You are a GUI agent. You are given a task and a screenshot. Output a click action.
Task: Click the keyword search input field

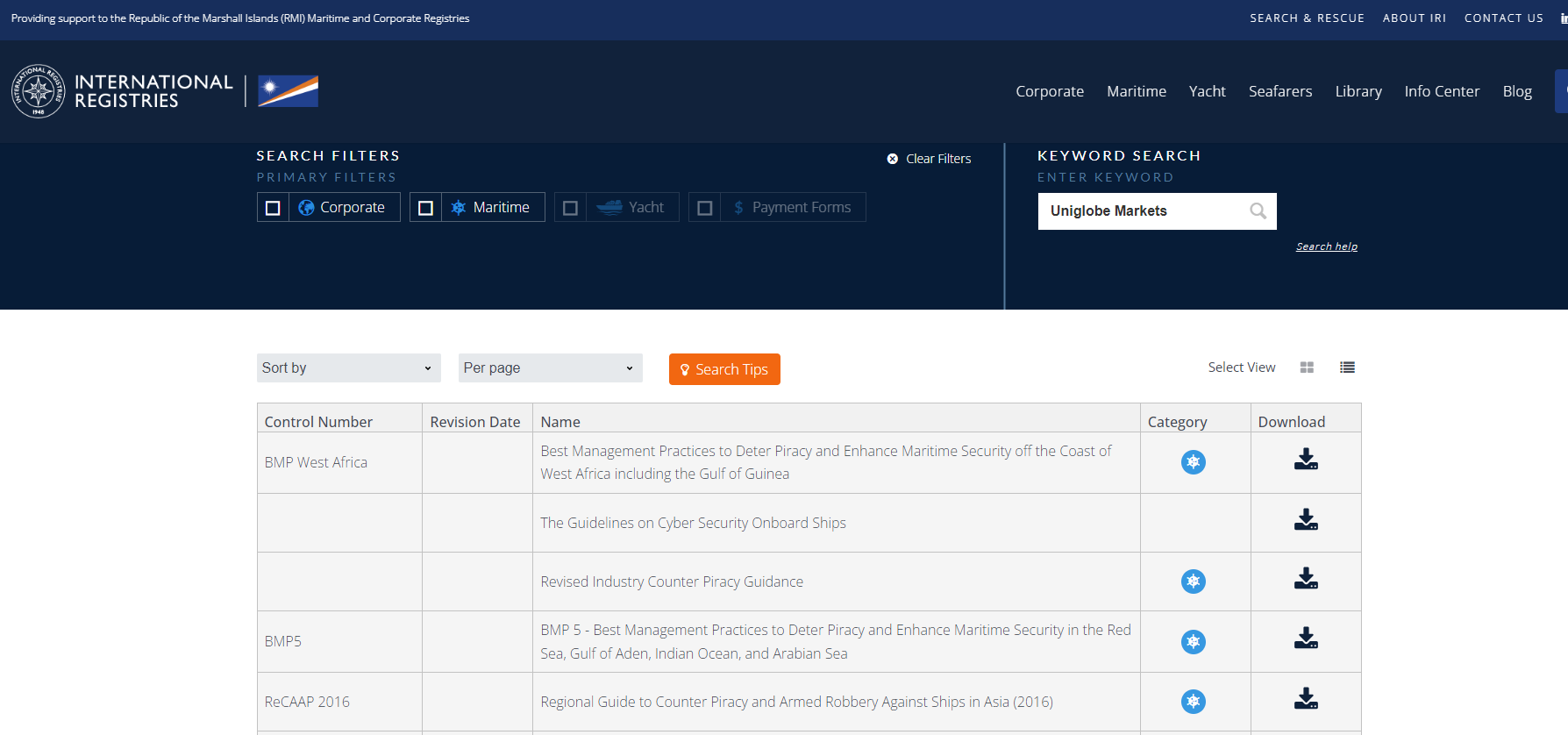(1142, 211)
